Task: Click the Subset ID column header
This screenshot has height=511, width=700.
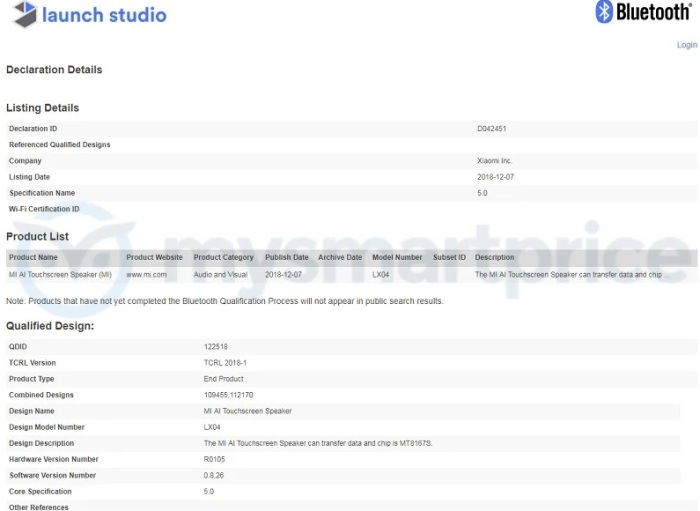Action: pos(449,257)
